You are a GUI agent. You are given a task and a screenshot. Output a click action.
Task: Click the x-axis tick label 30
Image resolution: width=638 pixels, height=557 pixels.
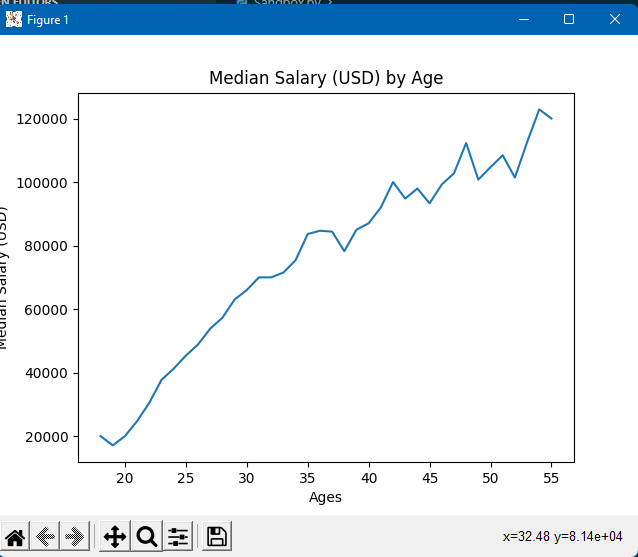pos(247,478)
